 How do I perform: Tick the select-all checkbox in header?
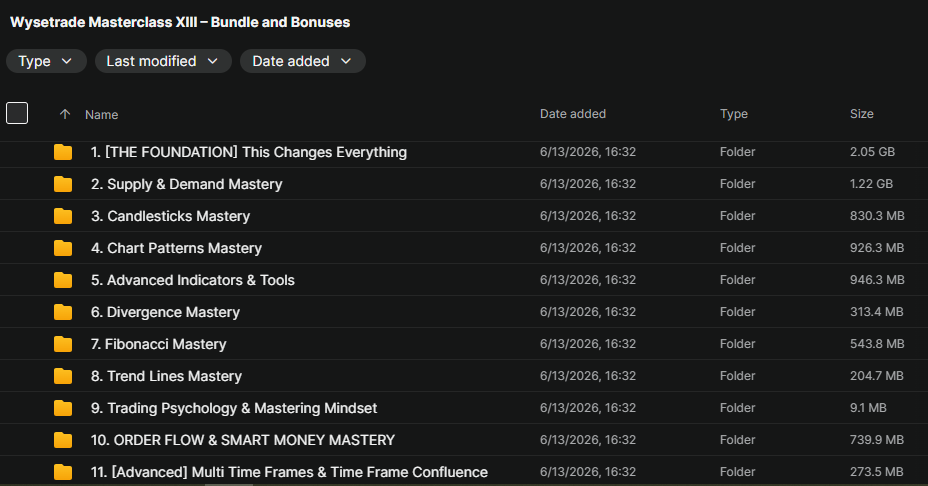coord(17,113)
